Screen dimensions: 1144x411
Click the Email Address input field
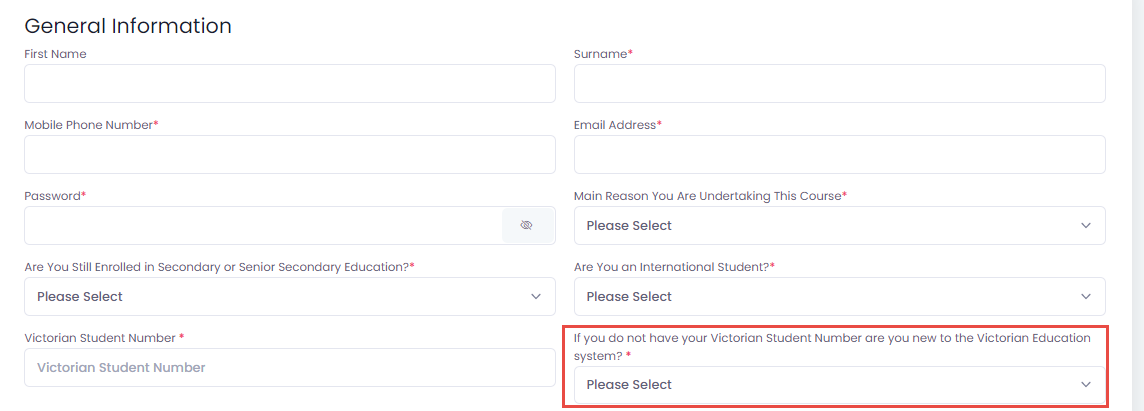840,154
